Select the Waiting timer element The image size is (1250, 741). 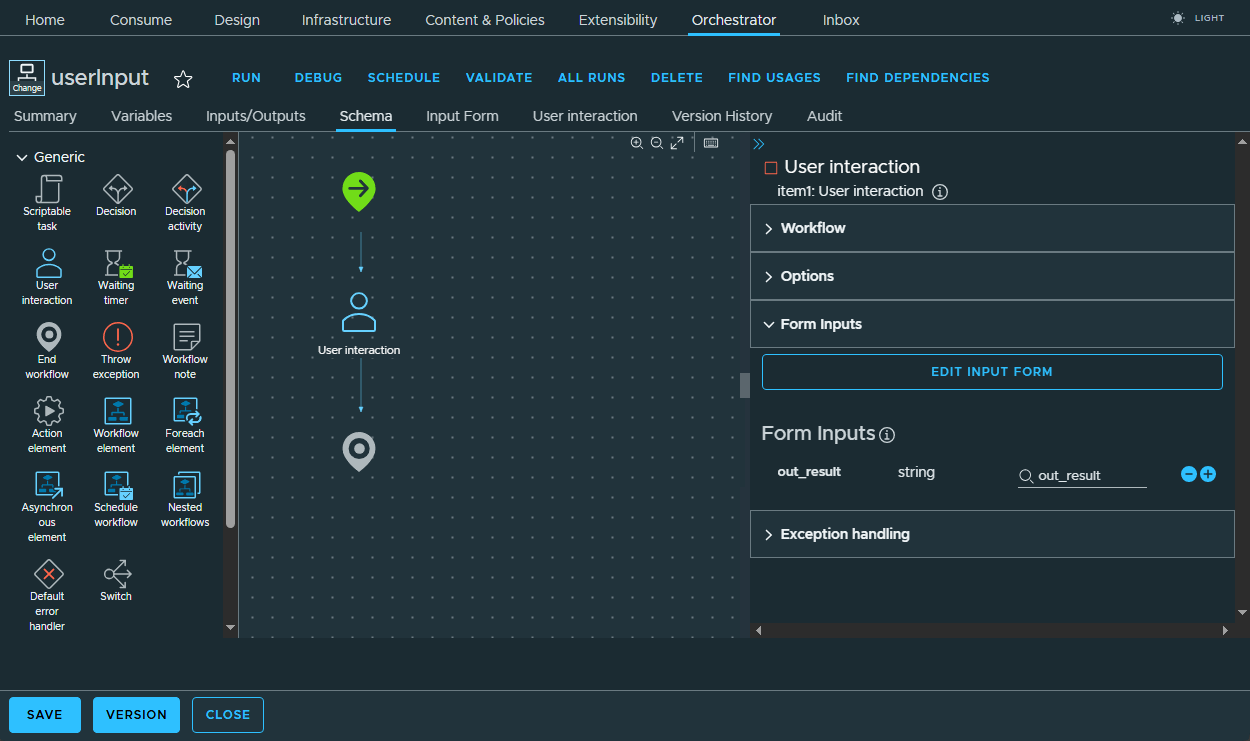pos(116,270)
